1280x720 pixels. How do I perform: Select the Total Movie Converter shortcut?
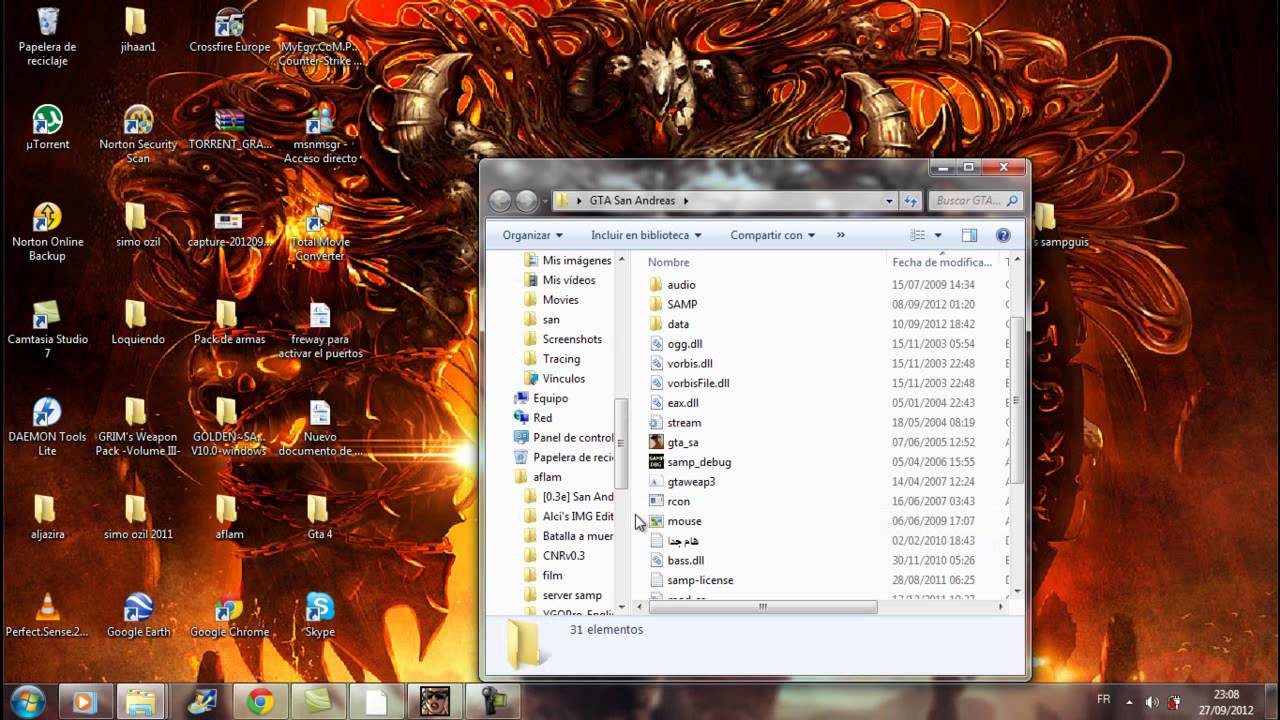[320, 232]
